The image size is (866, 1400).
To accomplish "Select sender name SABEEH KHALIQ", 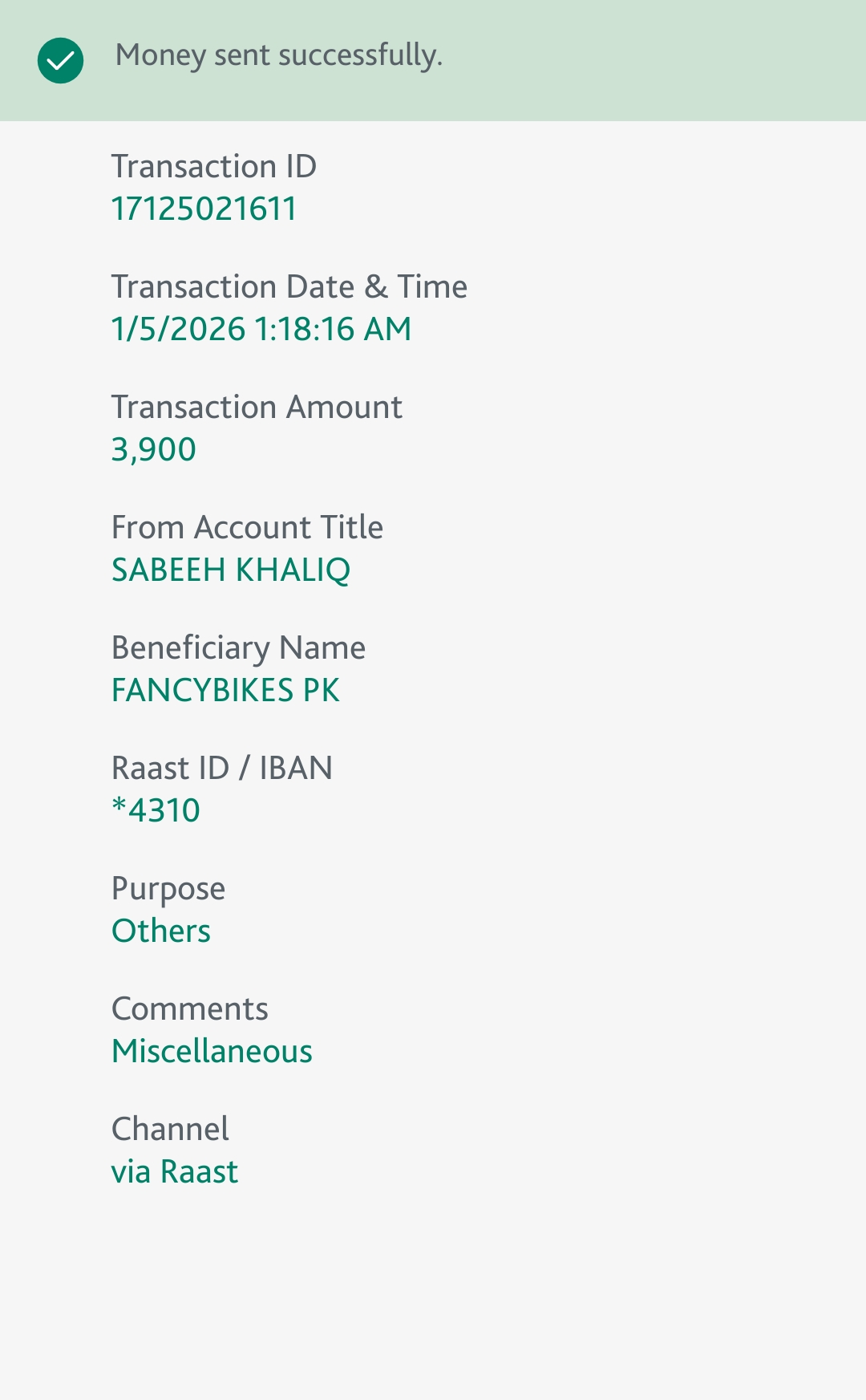I will 231,570.
